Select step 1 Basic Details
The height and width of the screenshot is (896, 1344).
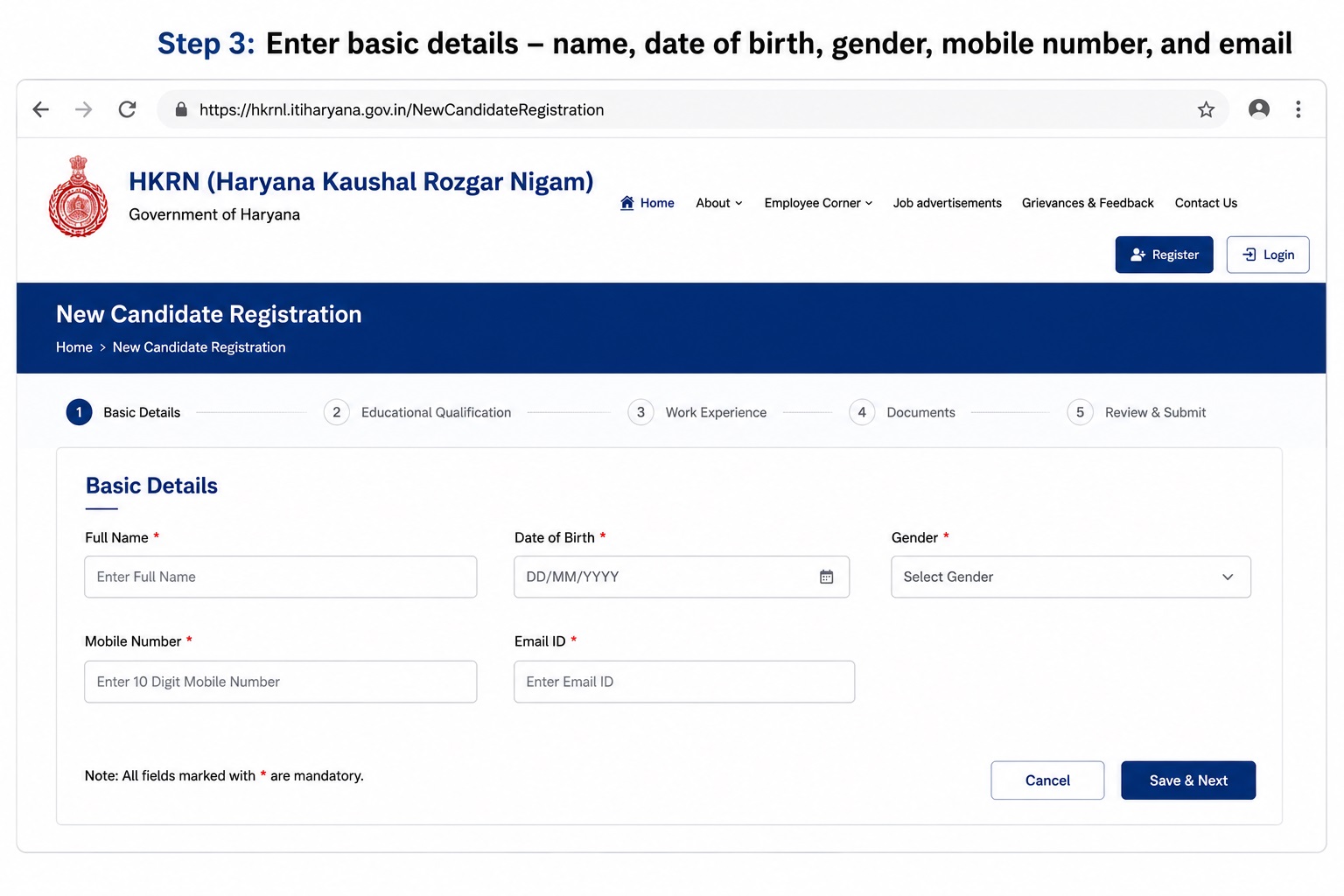[123, 412]
